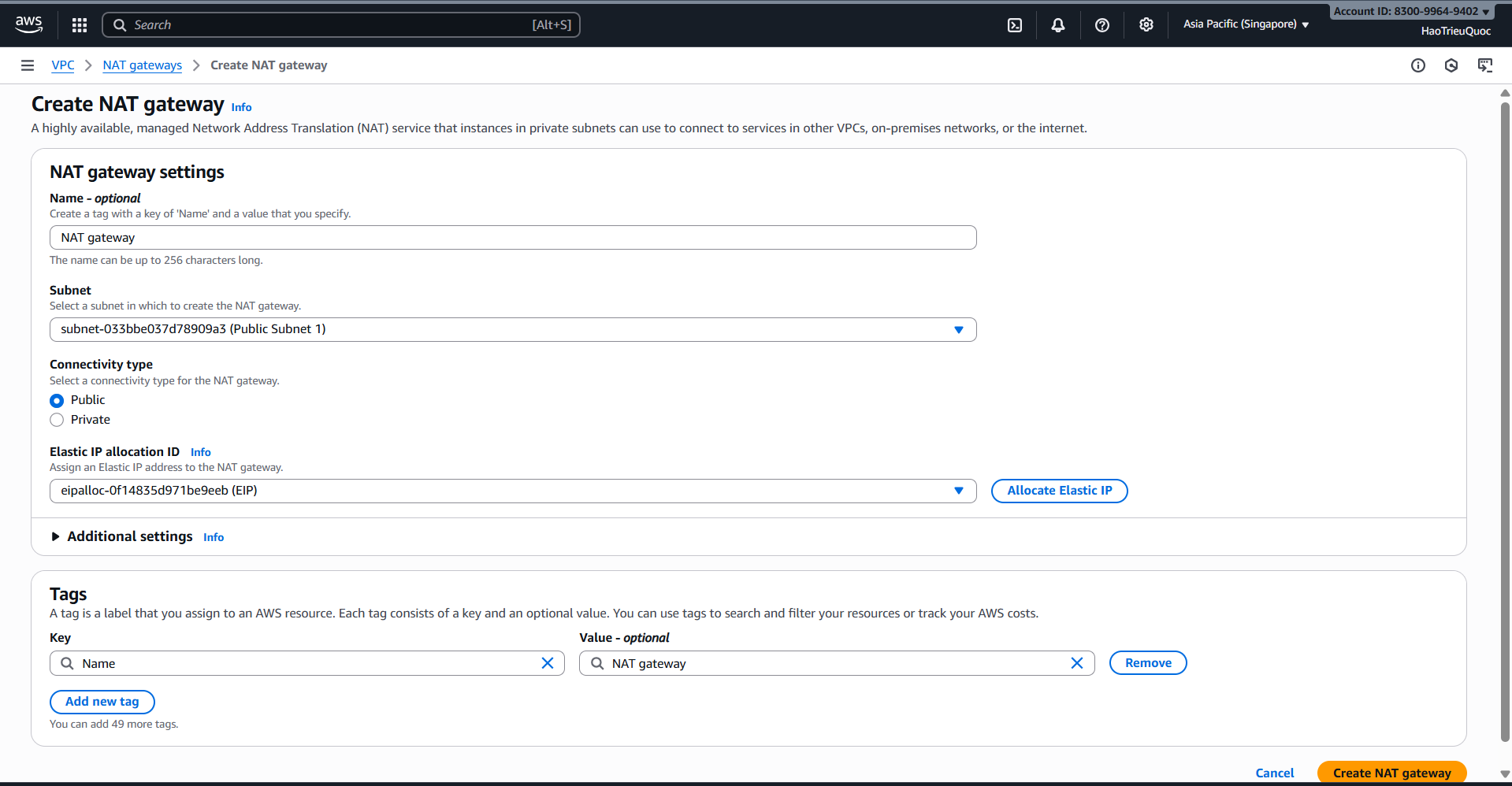Clear the tag Key field with X
This screenshot has width=1512, height=786.
pos(548,663)
